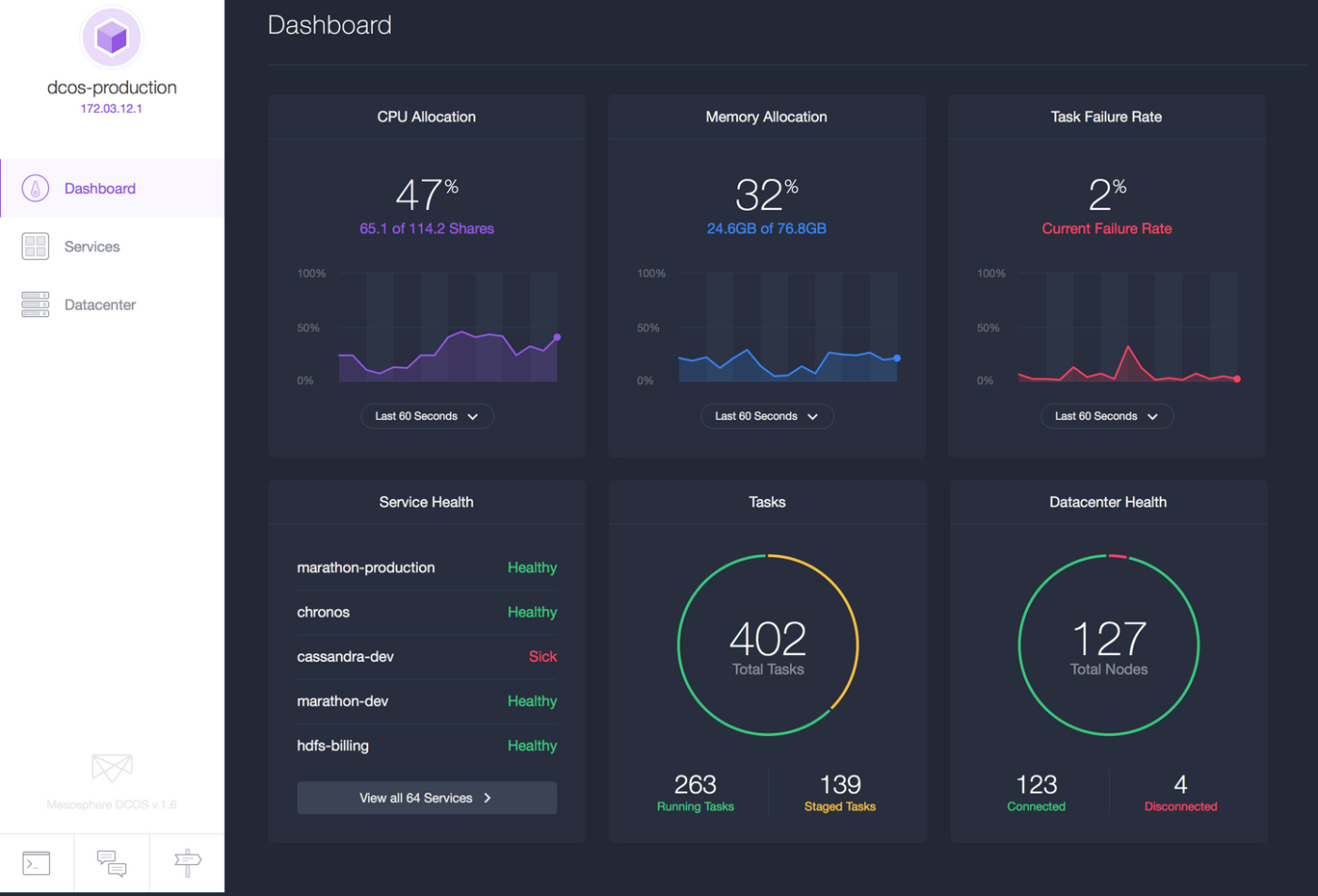Click the Dashboard gauge icon in sidebar
Screen dimensions: 1318x896
[x=35, y=188]
